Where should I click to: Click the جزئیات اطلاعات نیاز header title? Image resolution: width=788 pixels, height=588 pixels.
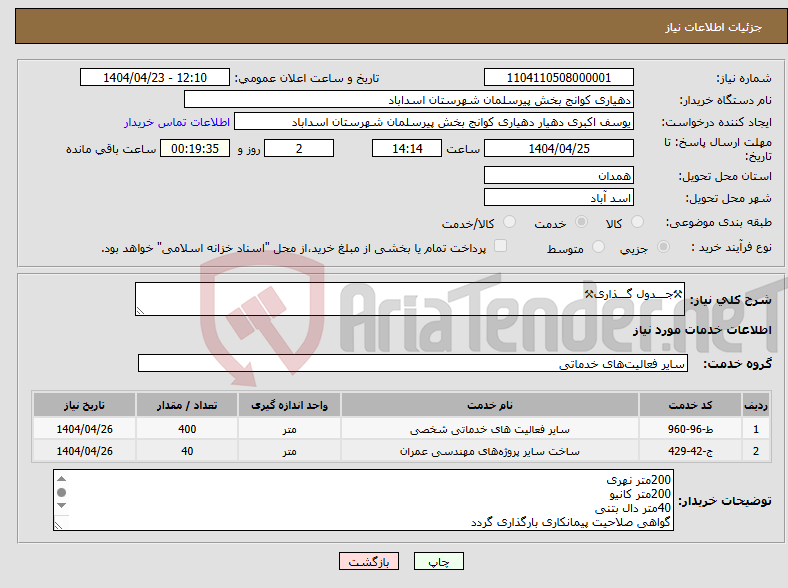click(x=714, y=27)
